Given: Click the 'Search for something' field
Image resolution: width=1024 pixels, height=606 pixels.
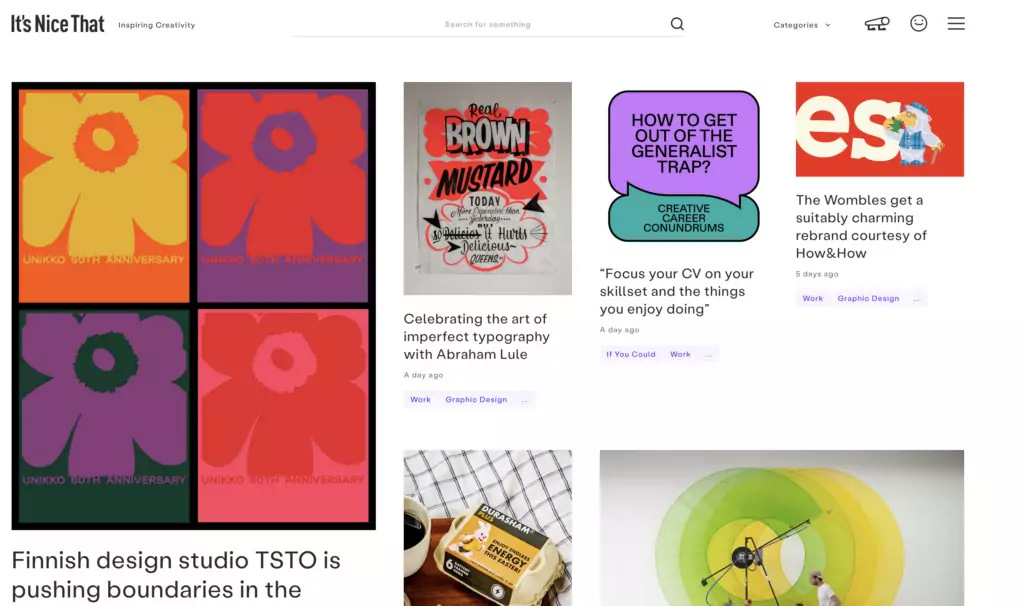Looking at the screenshot, I should (488, 25).
